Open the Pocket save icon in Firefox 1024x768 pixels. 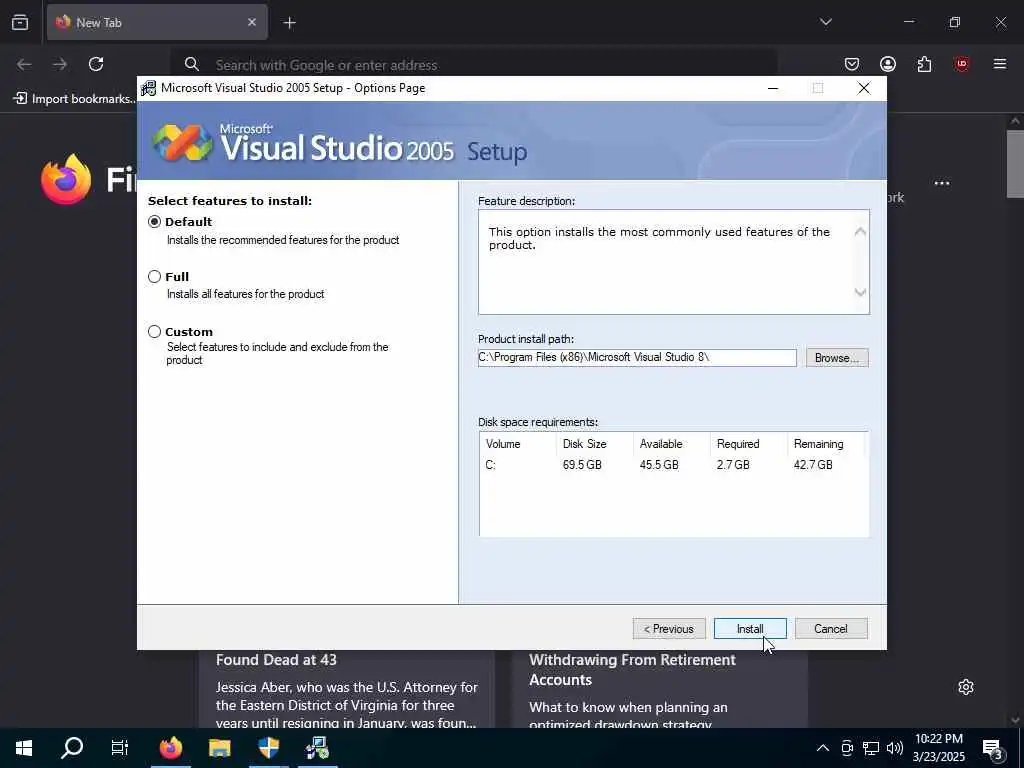click(852, 64)
